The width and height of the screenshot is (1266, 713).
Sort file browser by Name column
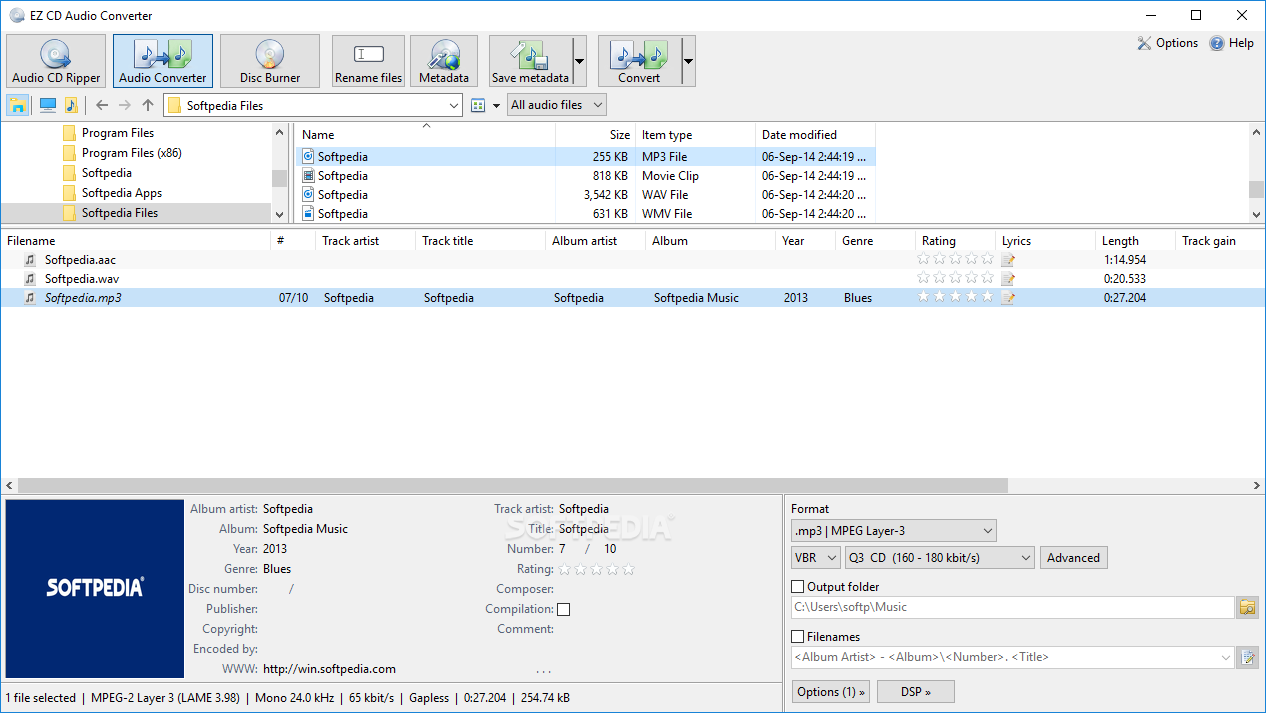point(426,135)
